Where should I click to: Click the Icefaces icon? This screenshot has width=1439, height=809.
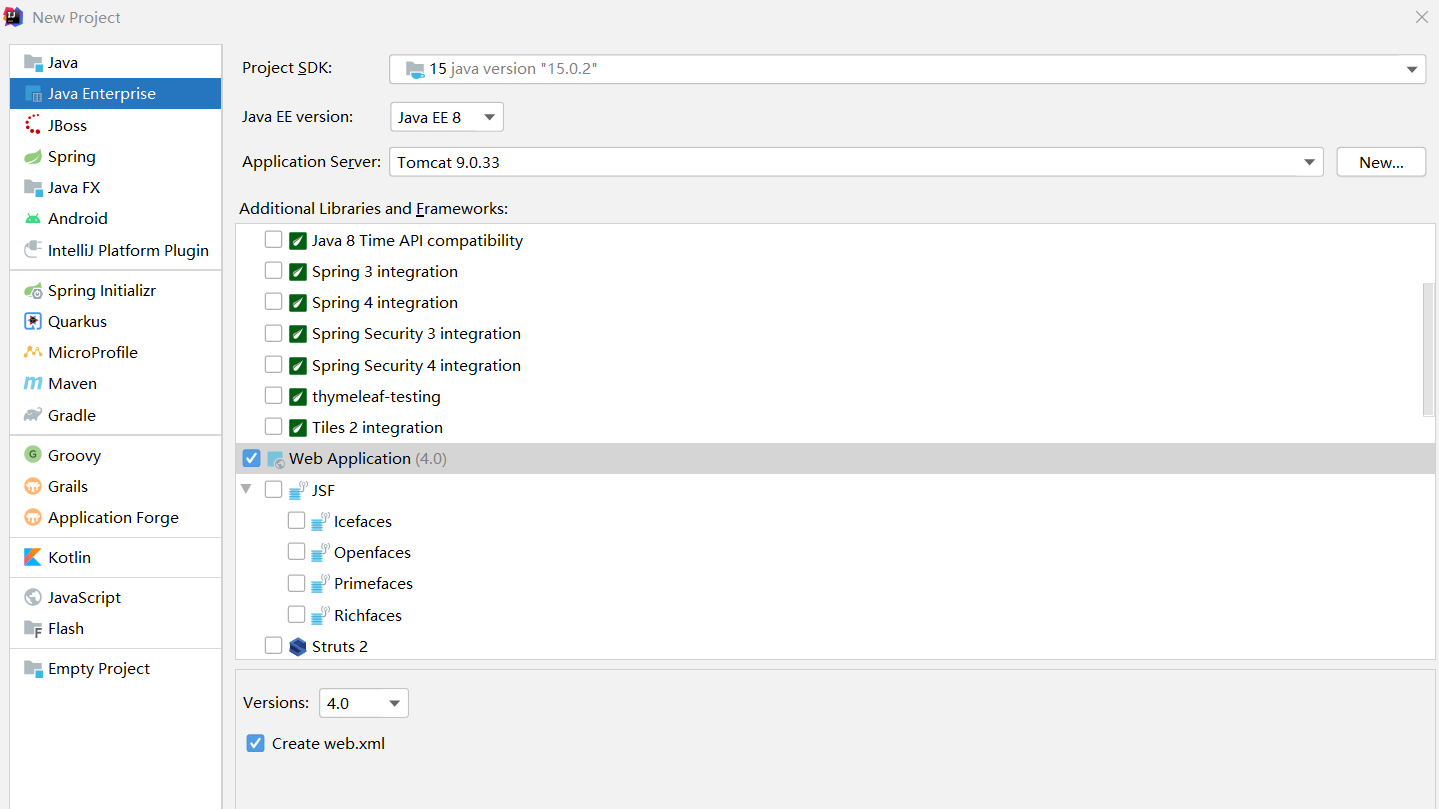(x=320, y=521)
